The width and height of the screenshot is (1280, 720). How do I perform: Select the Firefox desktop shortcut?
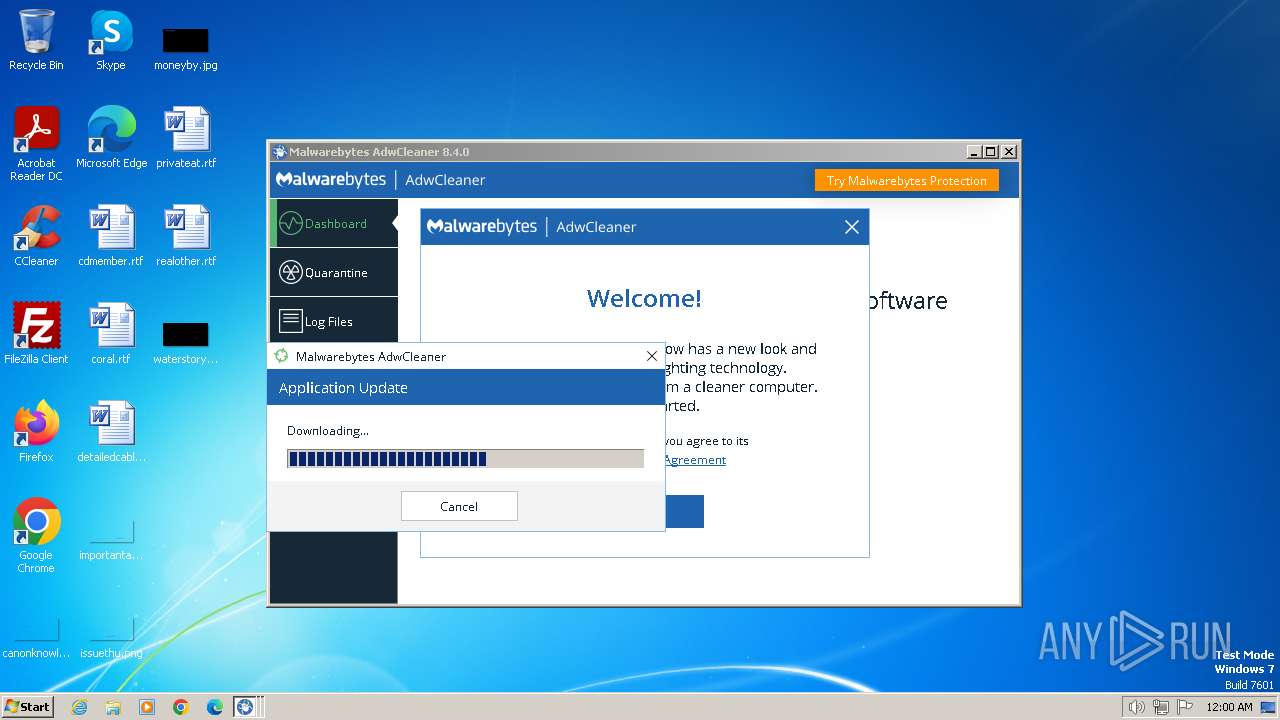(x=36, y=432)
